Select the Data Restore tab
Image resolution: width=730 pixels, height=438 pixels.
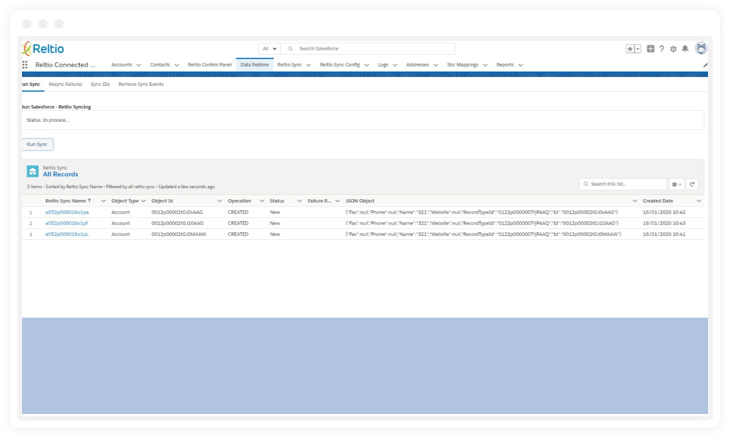255,65
